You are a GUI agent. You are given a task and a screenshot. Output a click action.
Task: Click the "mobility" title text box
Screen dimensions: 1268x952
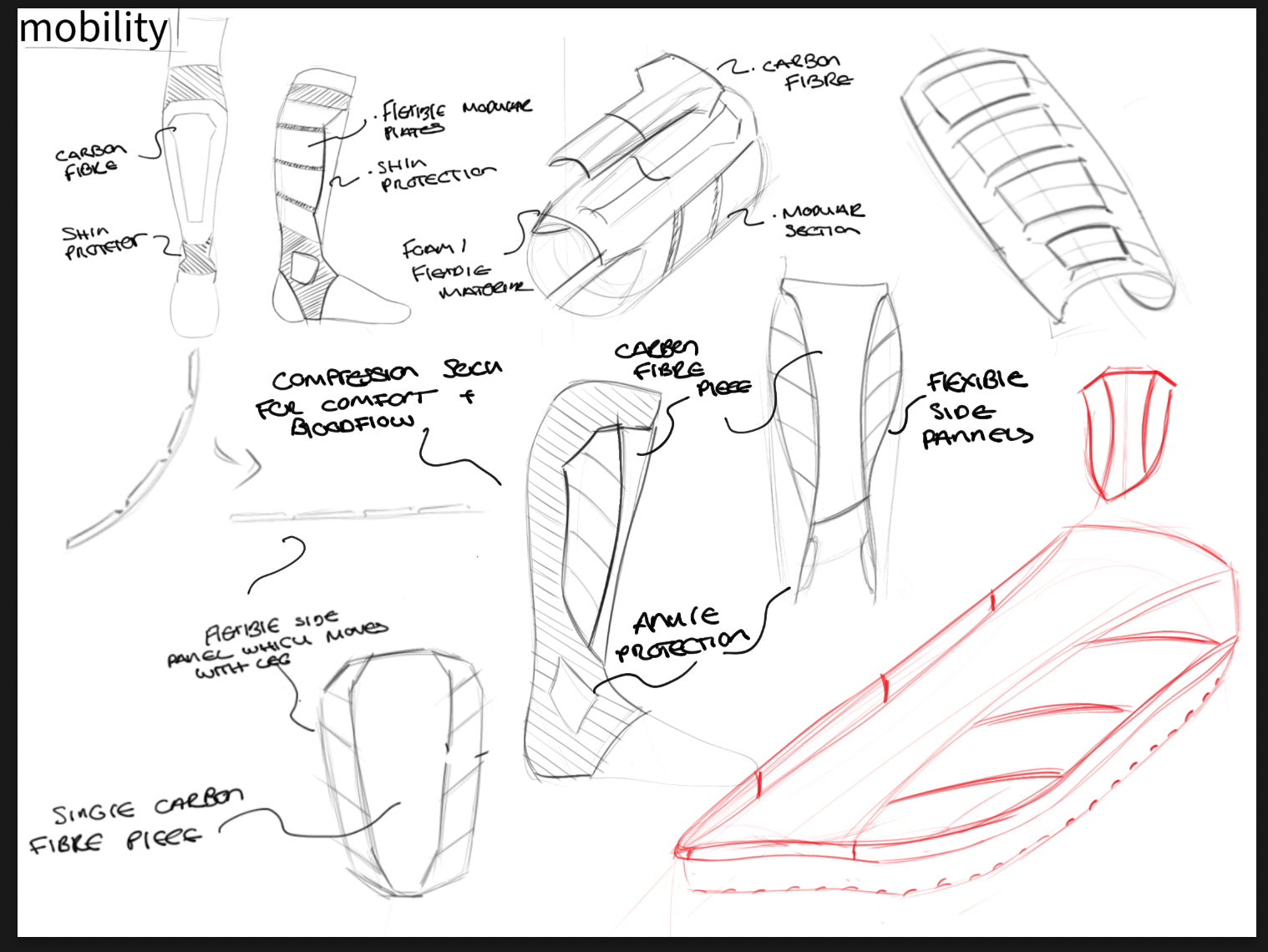click(94, 29)
